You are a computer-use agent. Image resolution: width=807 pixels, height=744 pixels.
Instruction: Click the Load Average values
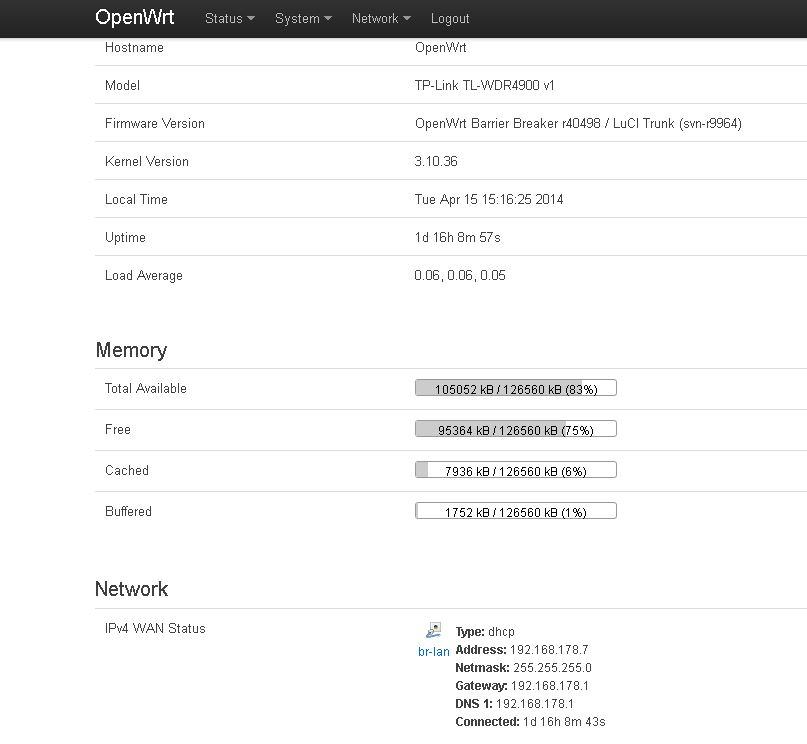pyautogui.click(x=460, y=276)
